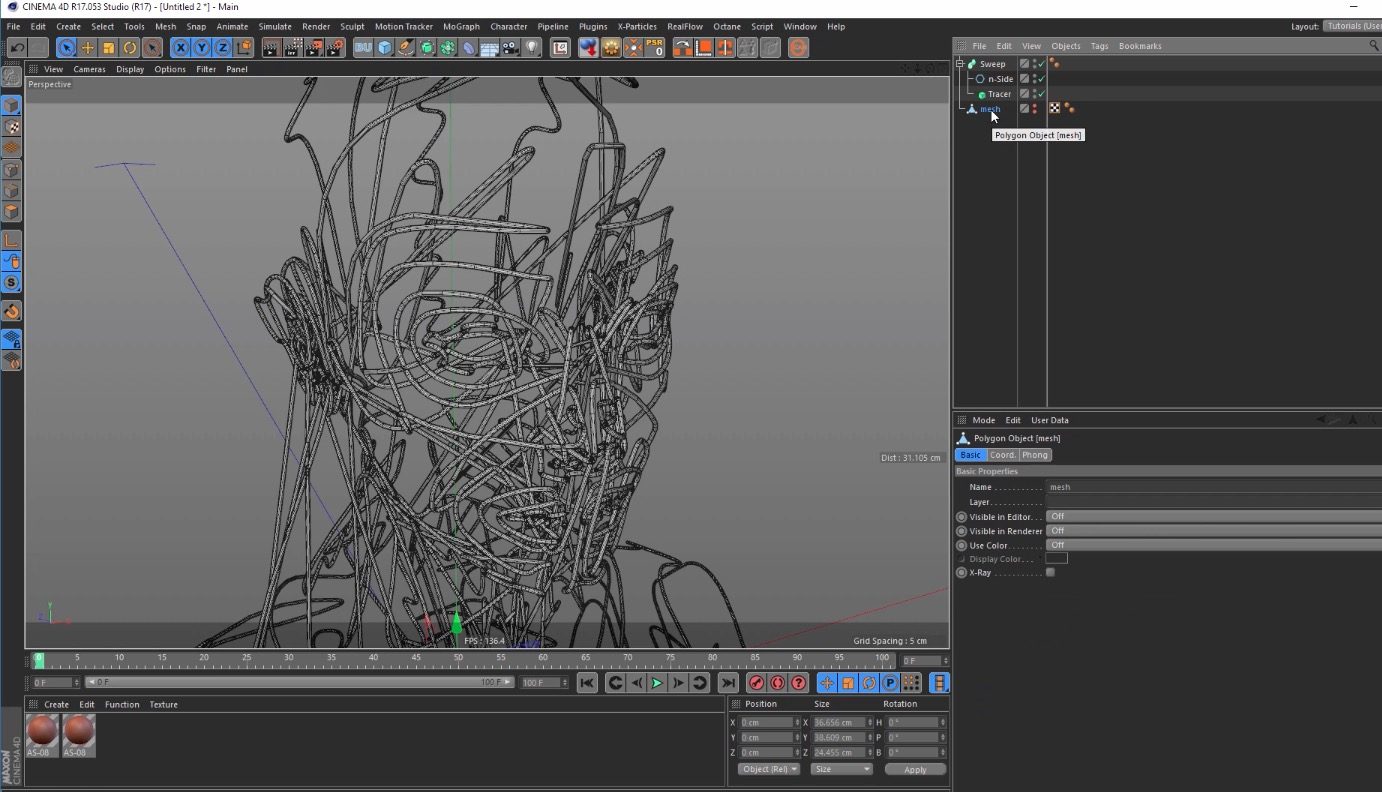Render the active view with clapperboard icon
This screenshot has width=1382, height=792.
pos(271,47)
